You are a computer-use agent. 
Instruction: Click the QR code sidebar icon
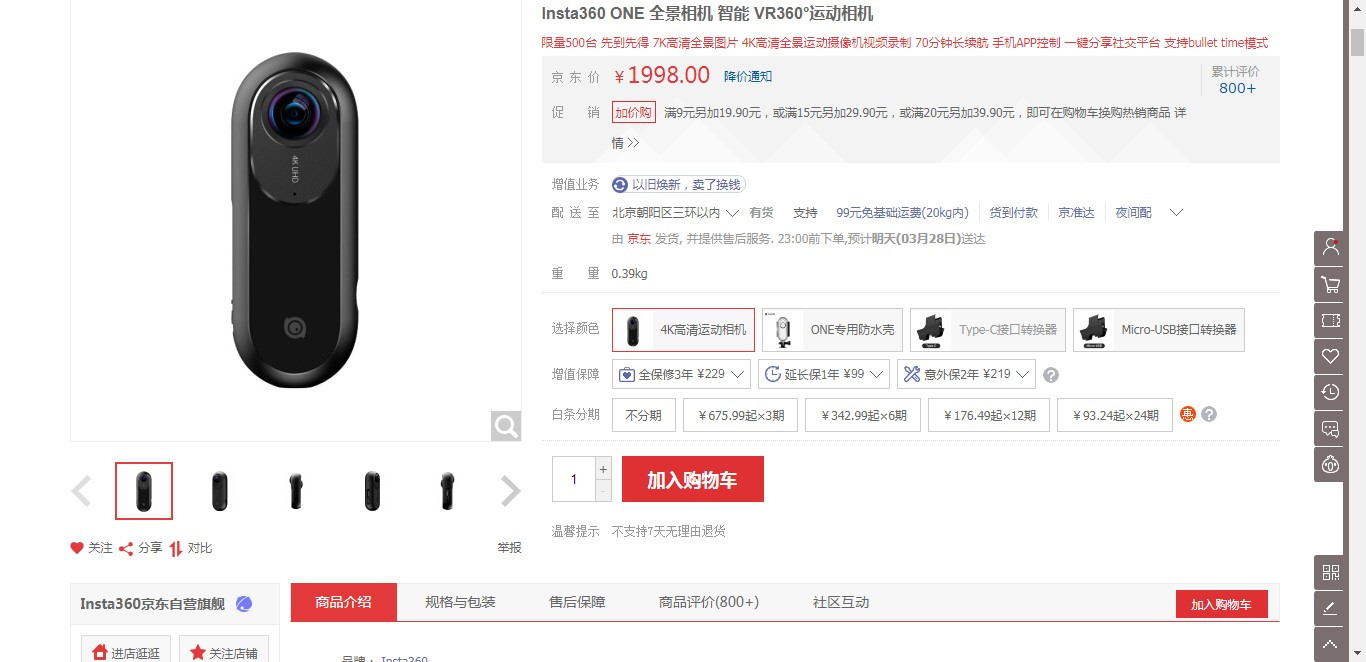pos(1330,572)
